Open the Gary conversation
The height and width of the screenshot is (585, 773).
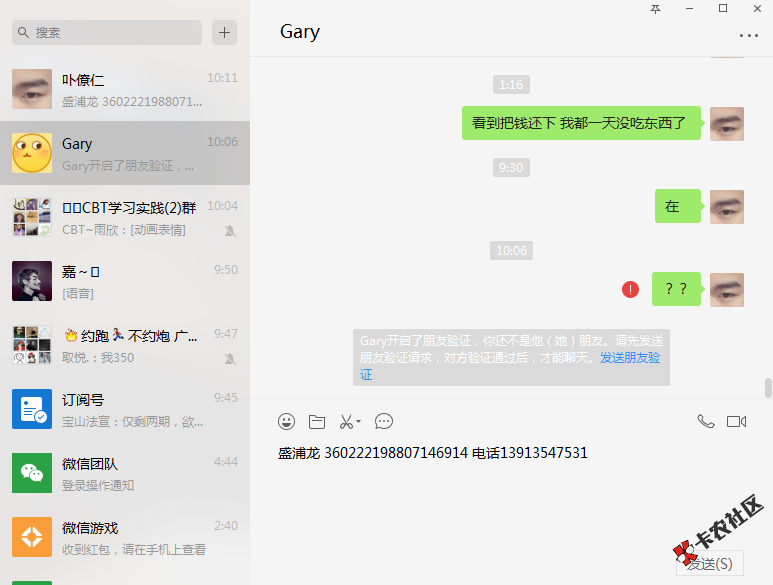pyautogui.click(x=125, y=153)
